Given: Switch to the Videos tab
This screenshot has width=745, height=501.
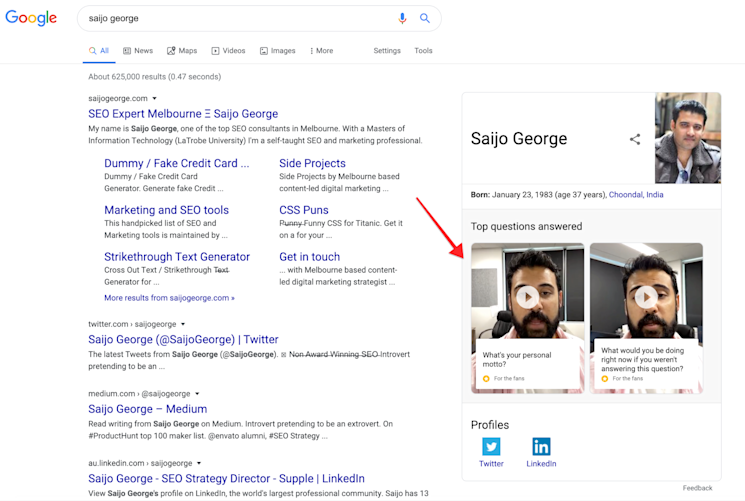Looking at the screenshot, I should pos(229,51).
